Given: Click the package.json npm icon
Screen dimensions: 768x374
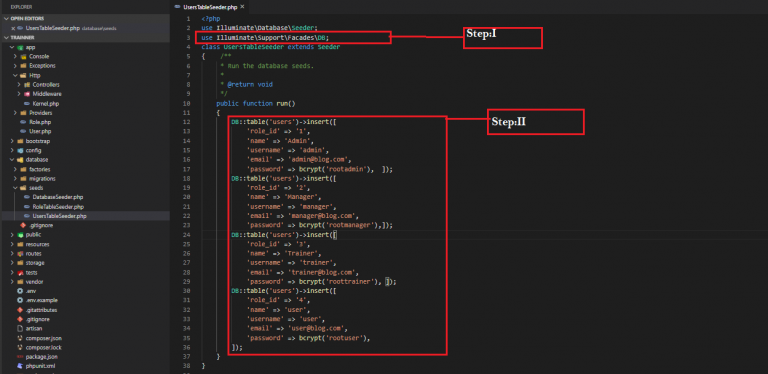Looking at the screenshot, I should point(20,357).
